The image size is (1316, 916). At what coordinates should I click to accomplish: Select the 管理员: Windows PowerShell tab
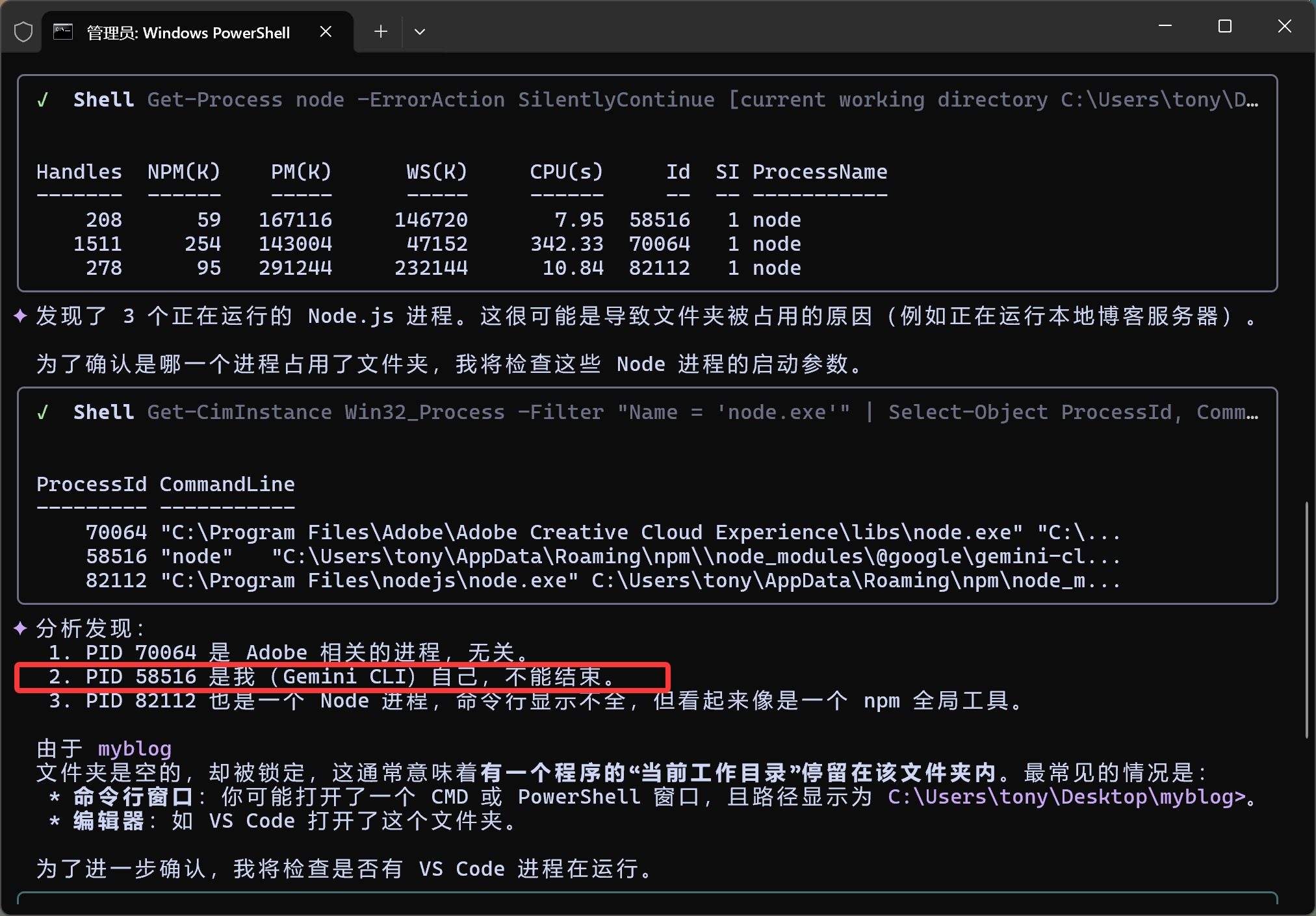pyautogui.click(x=188, y=32)
